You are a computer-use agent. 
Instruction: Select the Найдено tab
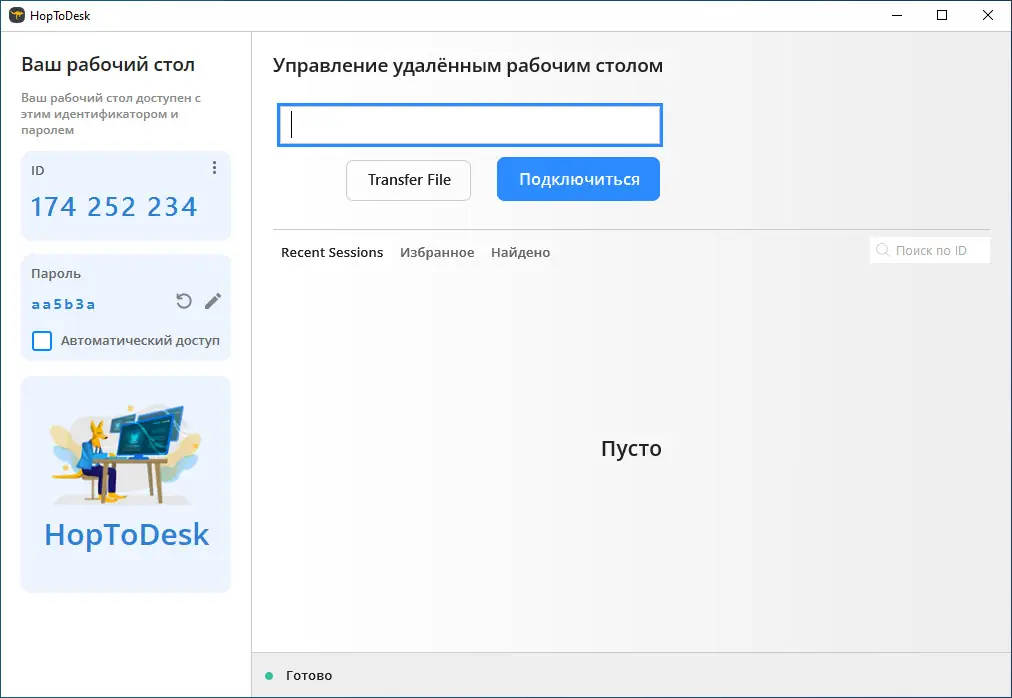click(520, 253)
